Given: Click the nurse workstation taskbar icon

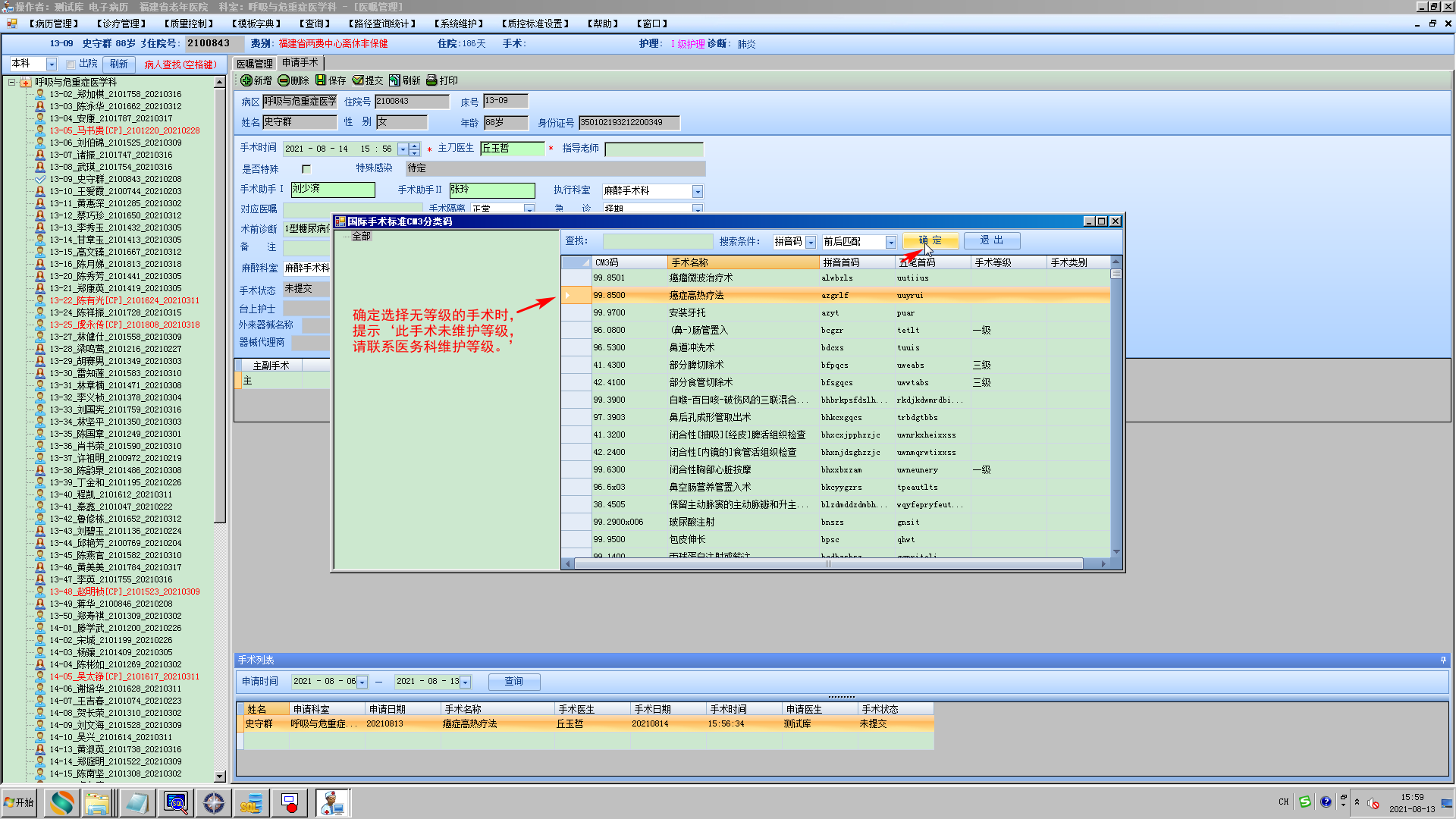Looking at the screenshot, I should click(x=331, y=802).
